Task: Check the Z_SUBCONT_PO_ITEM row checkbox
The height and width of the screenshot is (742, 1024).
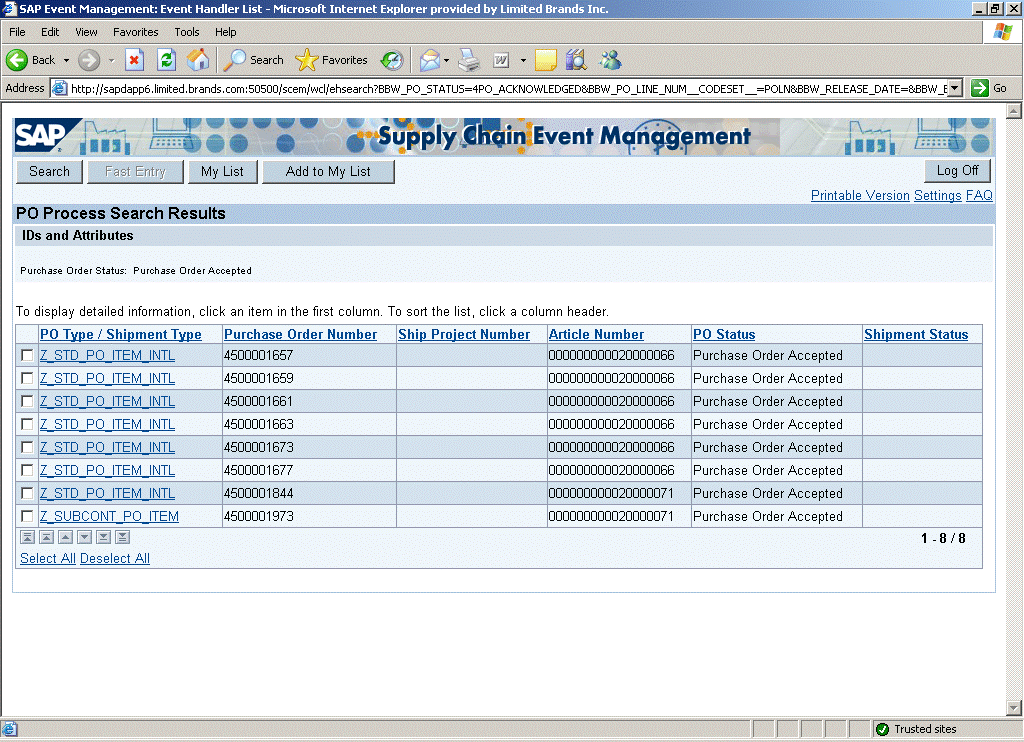Action: point(27,516)
